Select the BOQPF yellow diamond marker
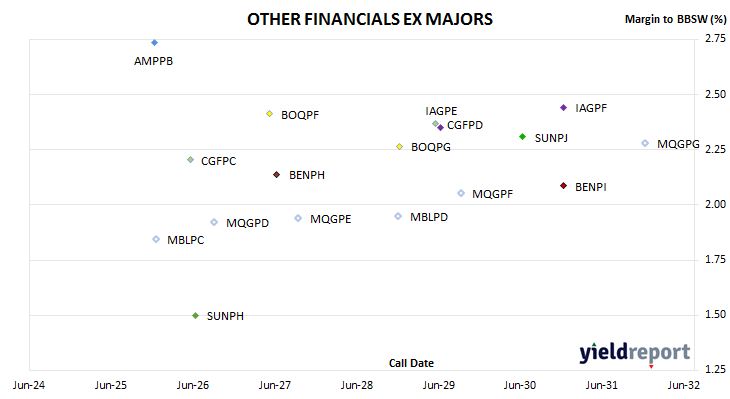This screenshot has width=730, height=399. tap(270, 114)
